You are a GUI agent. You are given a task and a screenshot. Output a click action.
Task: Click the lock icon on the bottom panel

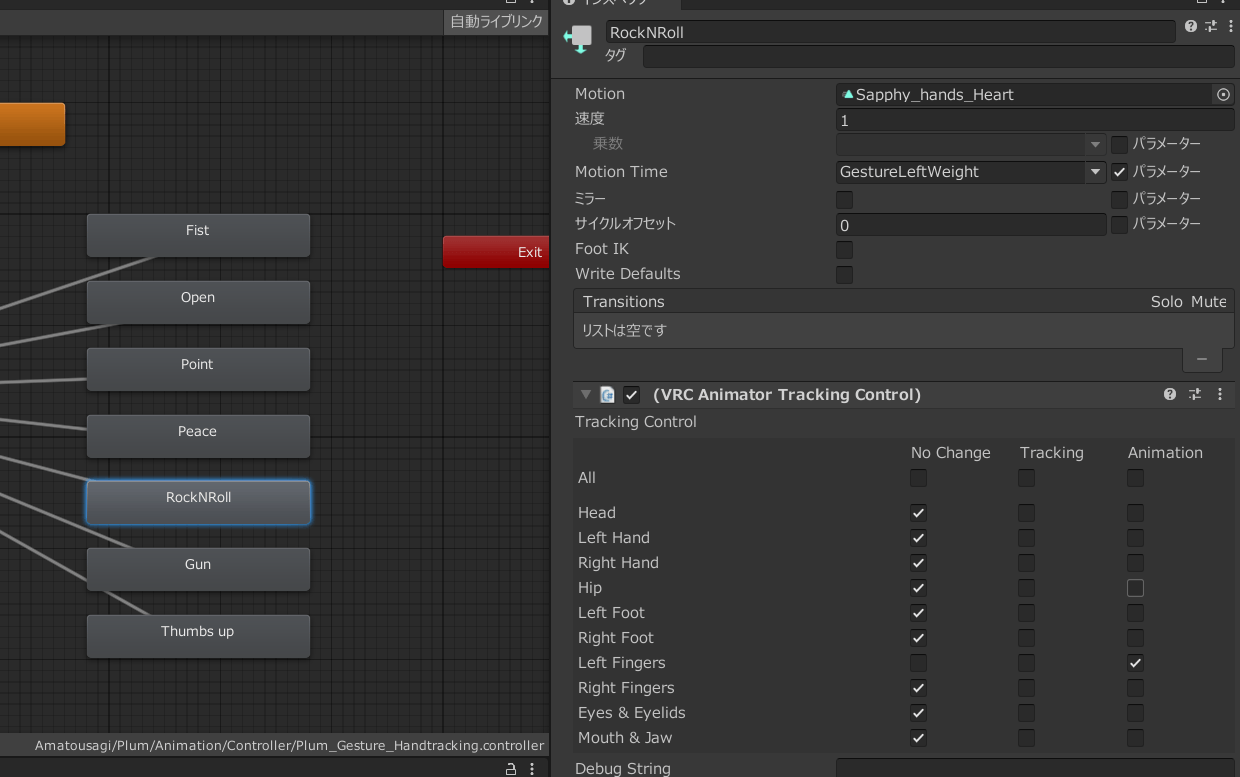[511, 769]
